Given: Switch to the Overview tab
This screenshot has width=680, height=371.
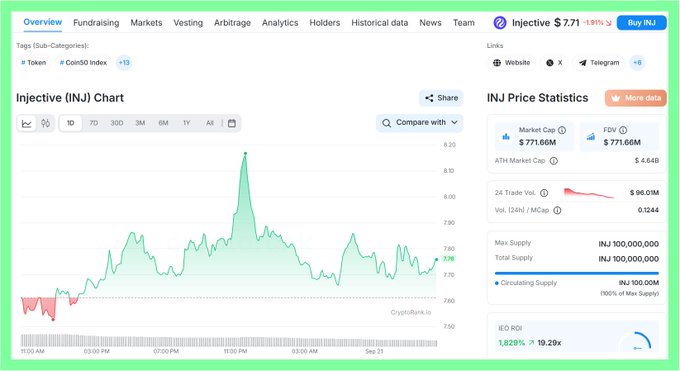Looking at the screenshot, I should click(x=42, y=22).
